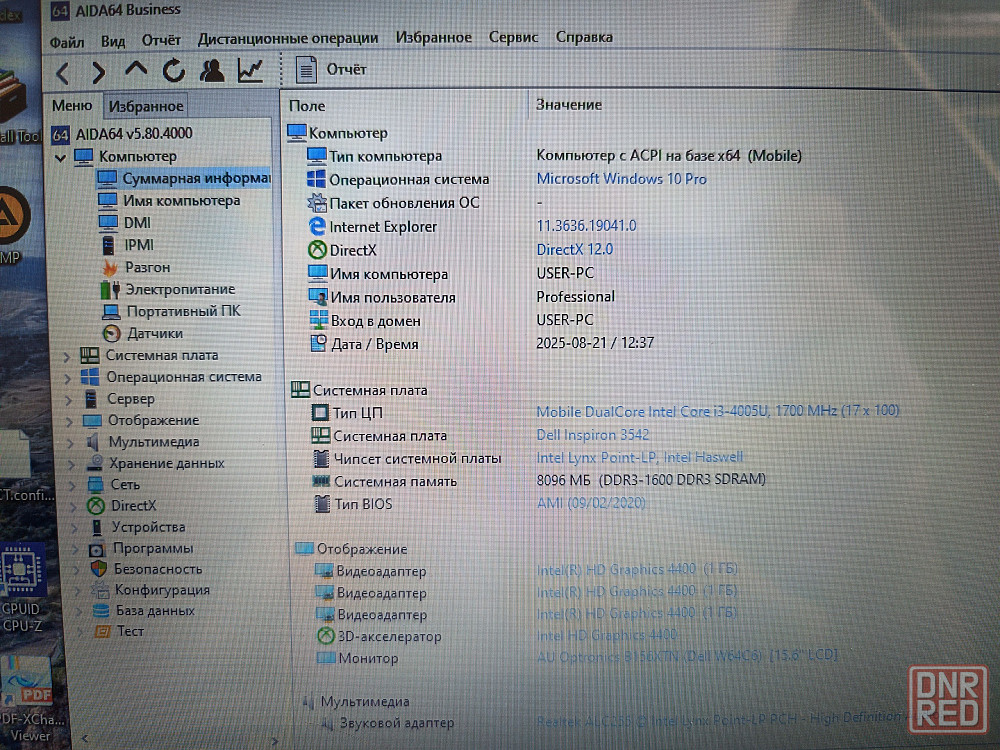Image resolution: width=1000 pixels, height=750 pixels.
Task: Open the Отчёт menu in menu bar
Action: (x=161, y=40)
